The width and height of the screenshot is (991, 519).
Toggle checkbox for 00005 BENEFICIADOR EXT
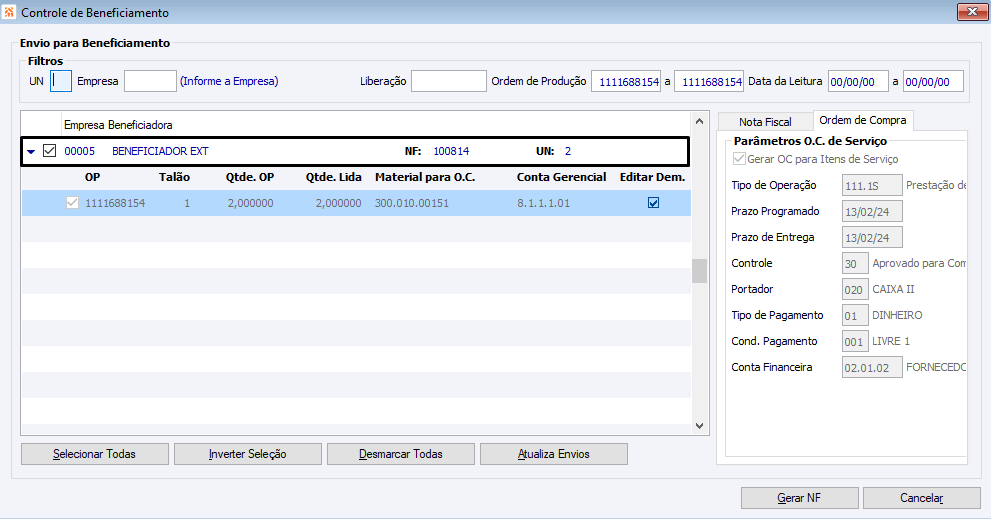[49, 150]
